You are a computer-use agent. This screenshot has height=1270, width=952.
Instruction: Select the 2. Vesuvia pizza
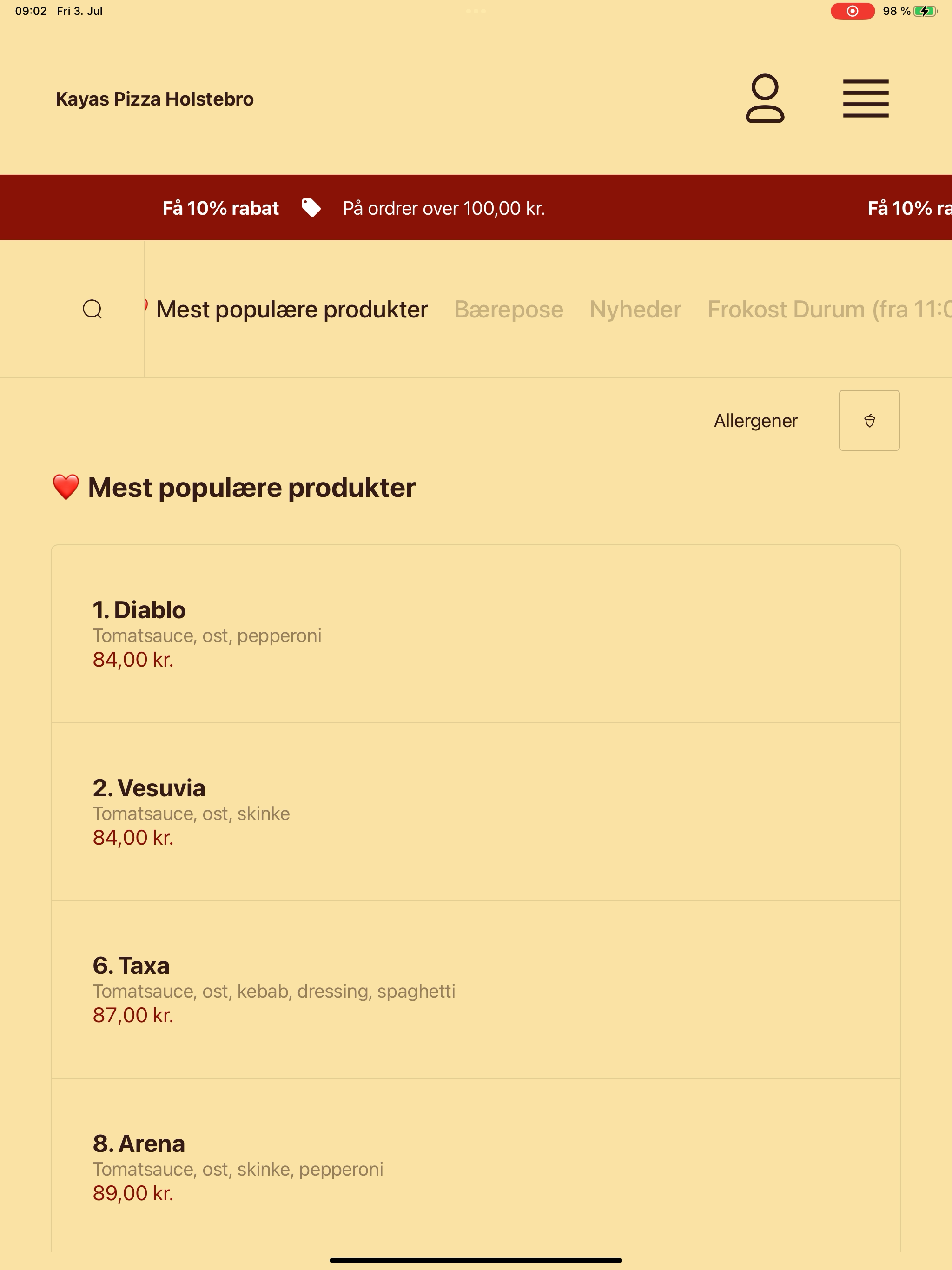coord(476,812)
